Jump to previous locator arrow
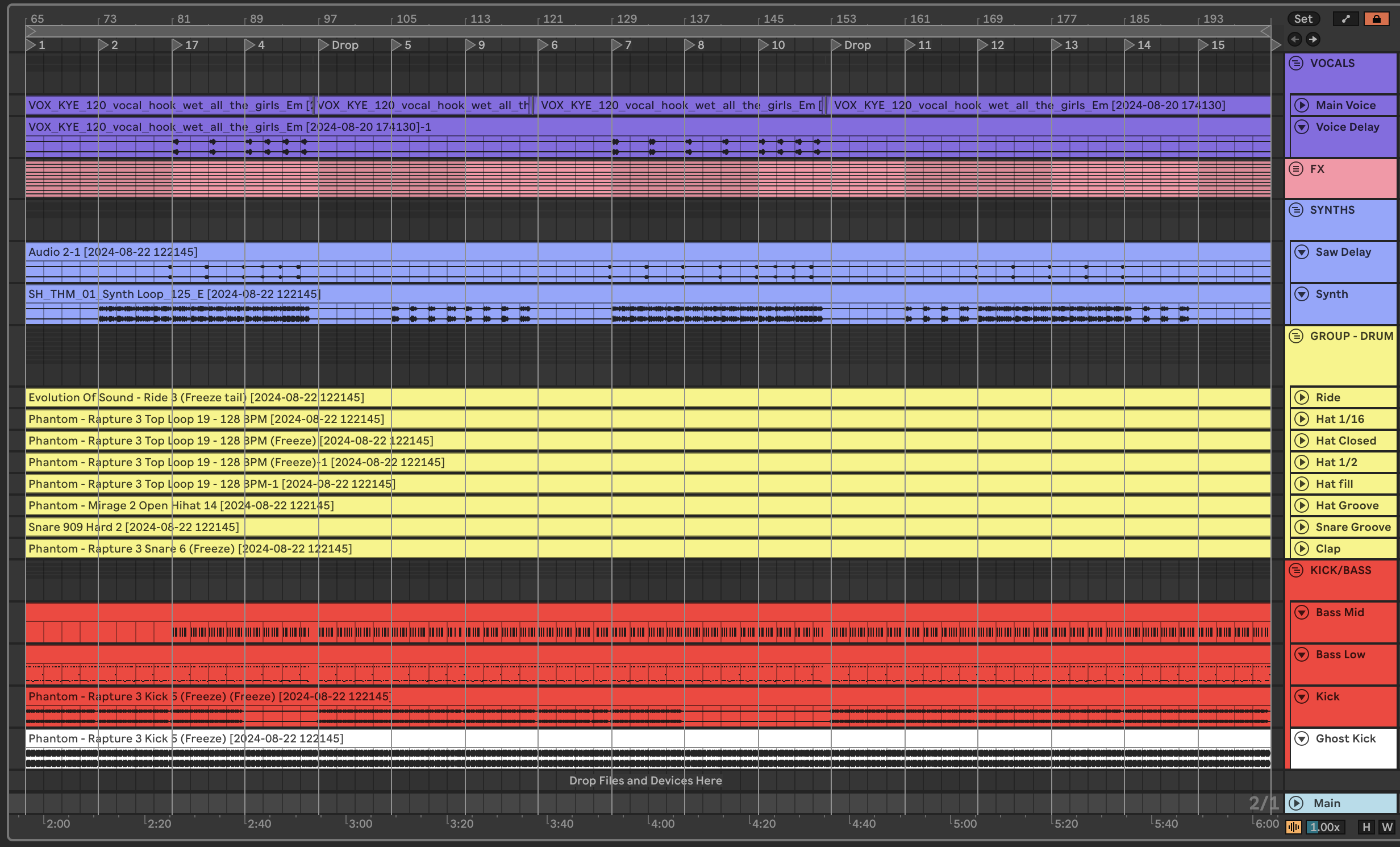 point(1295,39)
